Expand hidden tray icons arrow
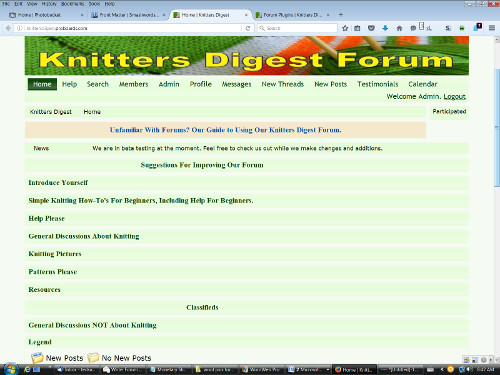The image size is (500, 375). click(x=442, y=369)
